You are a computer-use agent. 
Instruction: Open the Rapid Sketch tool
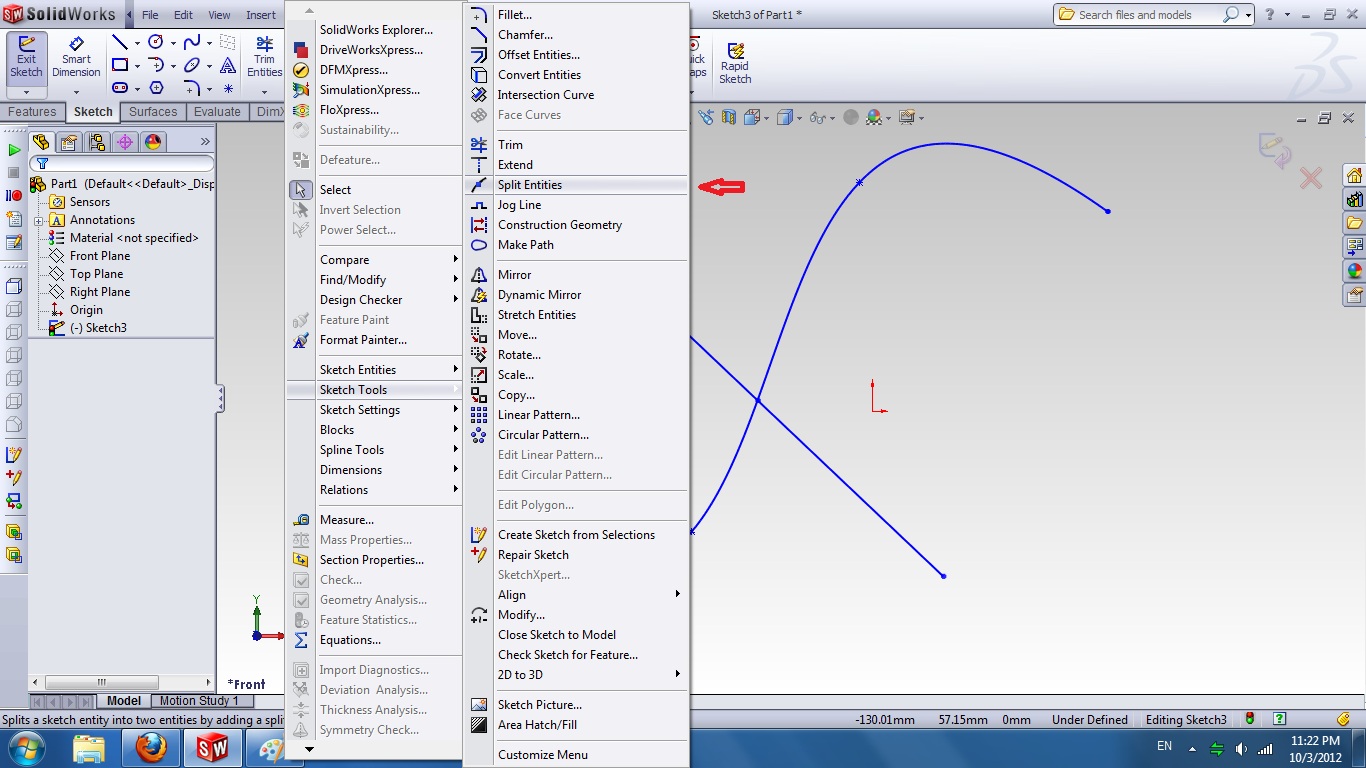click(x=735, y=63)
